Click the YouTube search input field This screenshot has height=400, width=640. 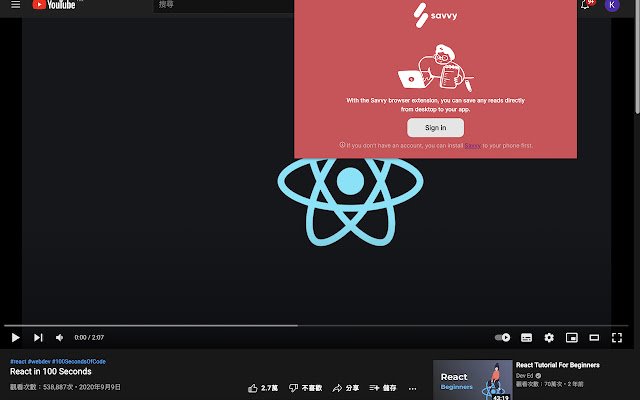coord(224,5)
